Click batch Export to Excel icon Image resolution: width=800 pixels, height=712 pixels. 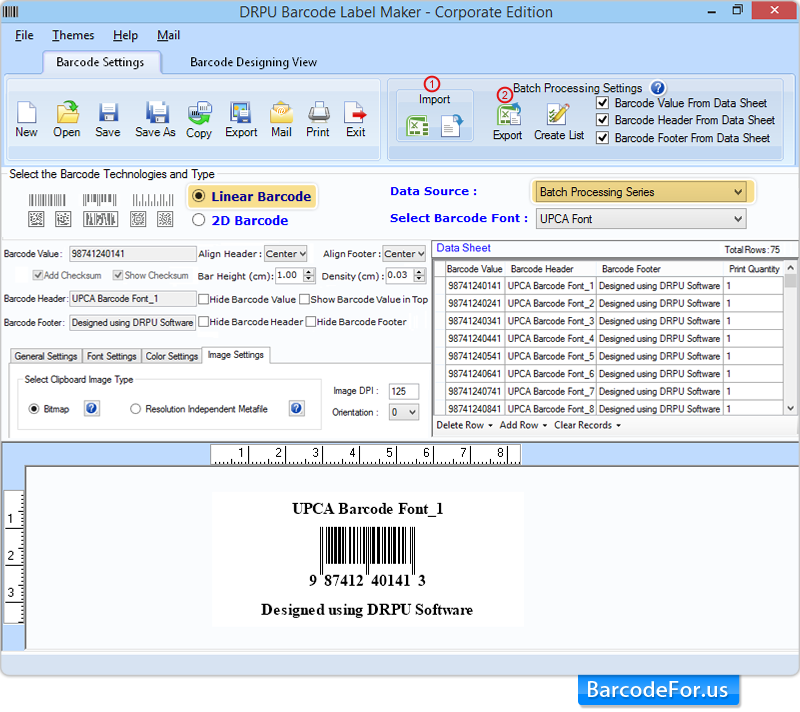click(x=508, y=114)
